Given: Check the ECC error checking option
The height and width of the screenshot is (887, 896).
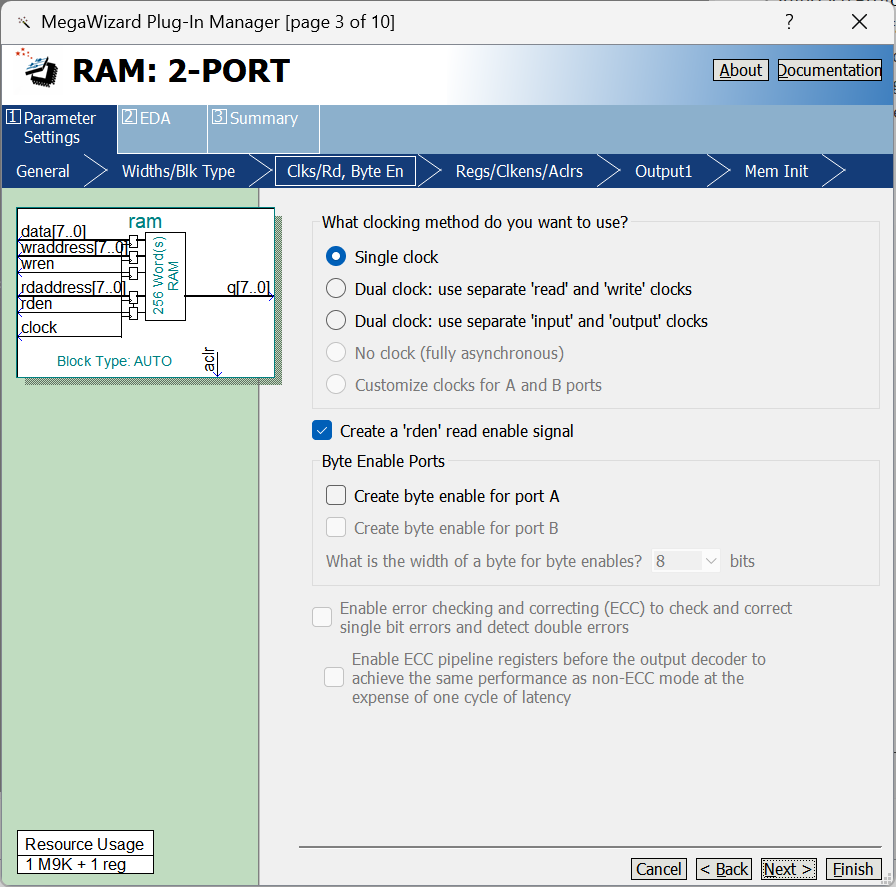Looking at the screenshot, I should (322, 617).
